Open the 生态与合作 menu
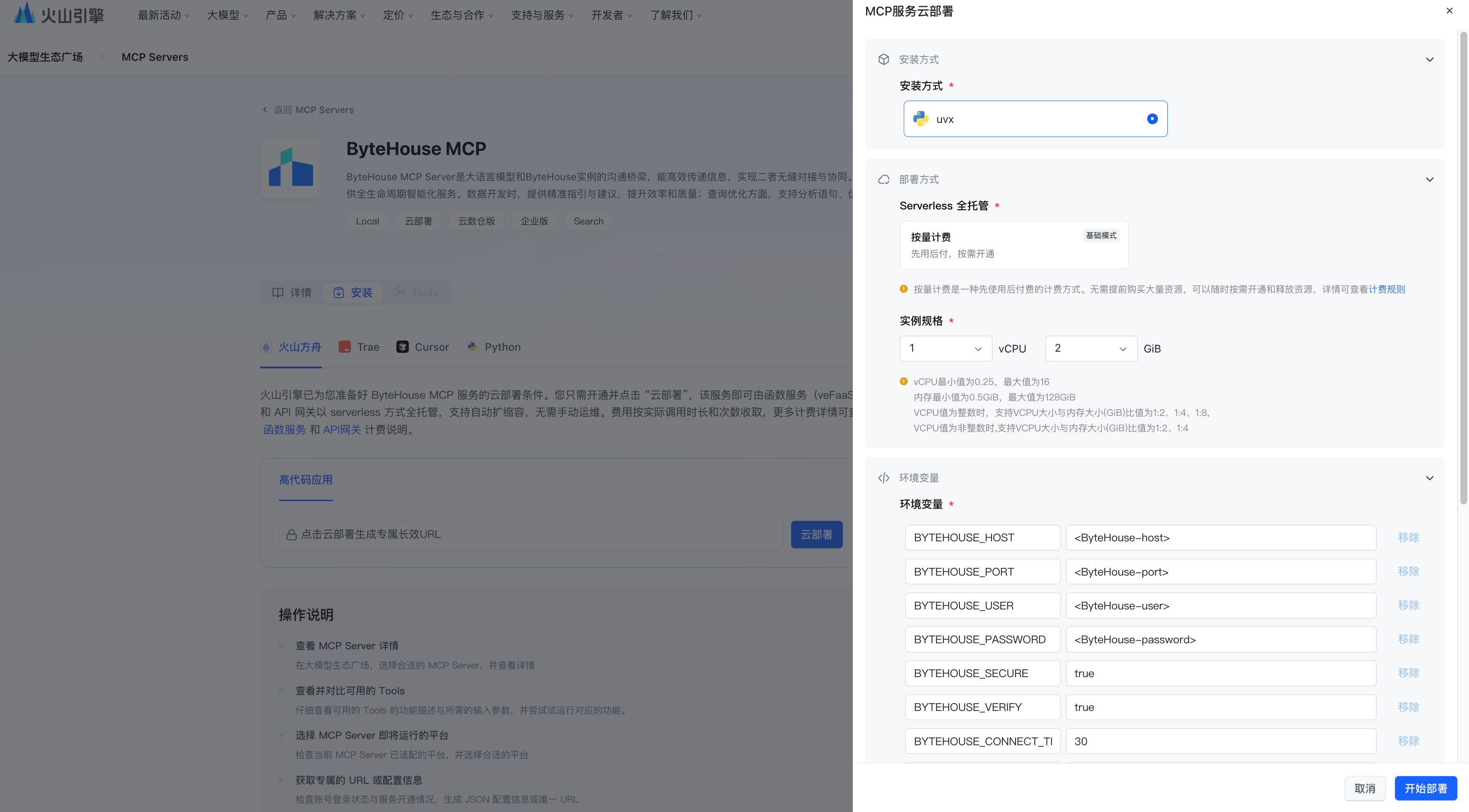 462,15
